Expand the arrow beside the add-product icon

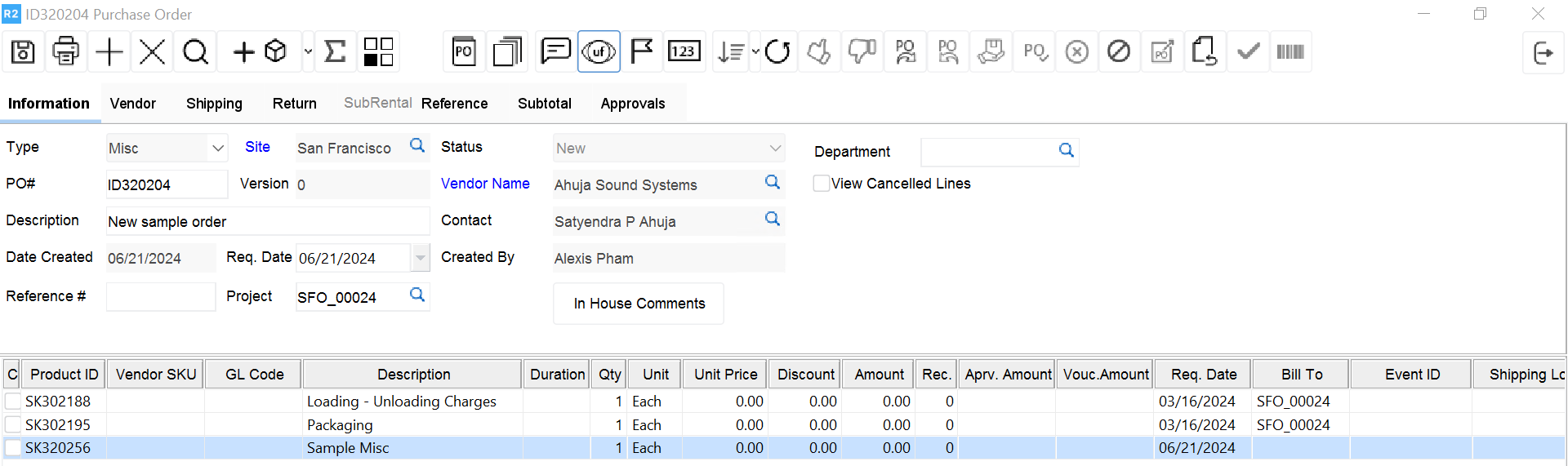point(308,52)
